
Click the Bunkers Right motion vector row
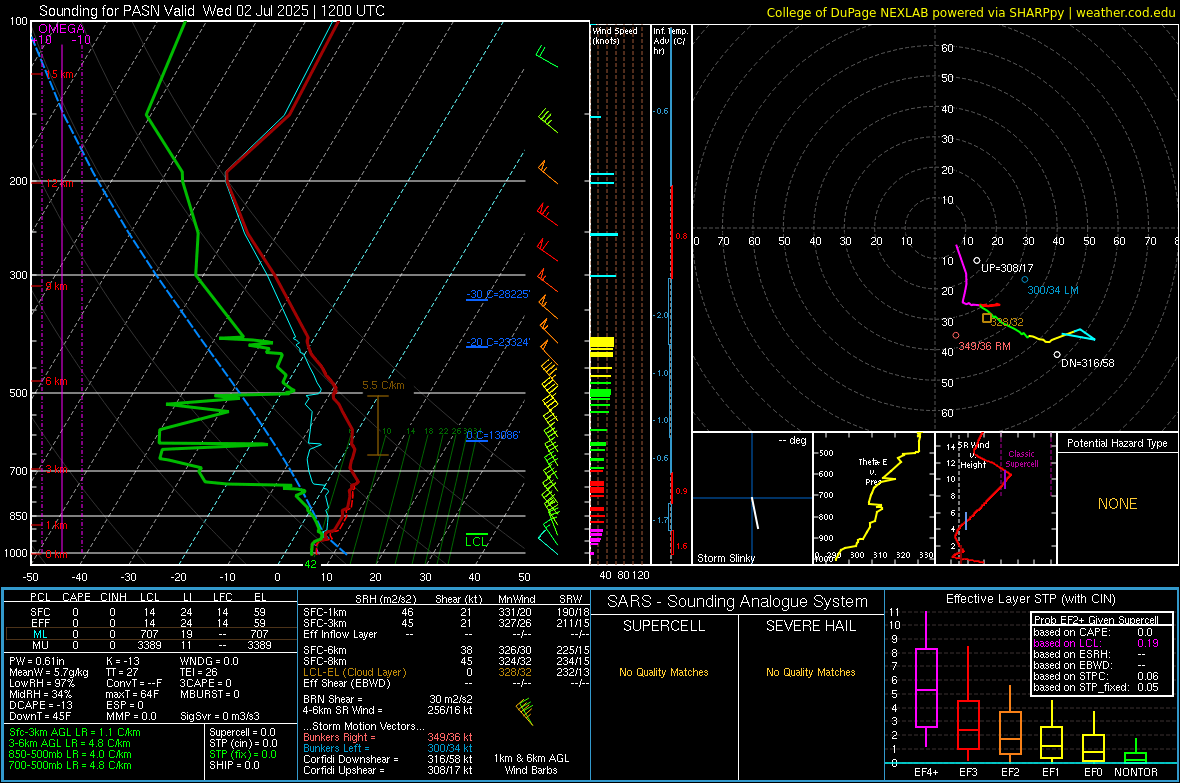pyautogui.click(x=388, y=737)
